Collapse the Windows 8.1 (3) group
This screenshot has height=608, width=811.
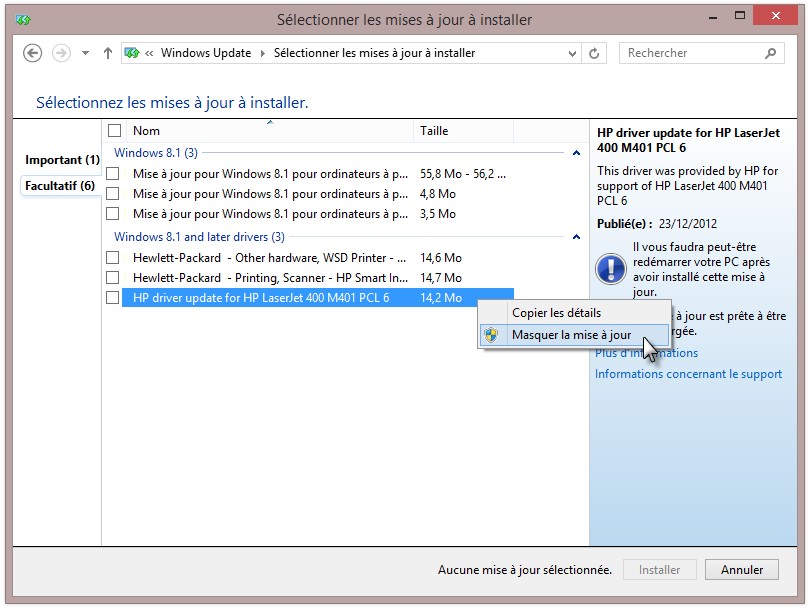(576, 153)
